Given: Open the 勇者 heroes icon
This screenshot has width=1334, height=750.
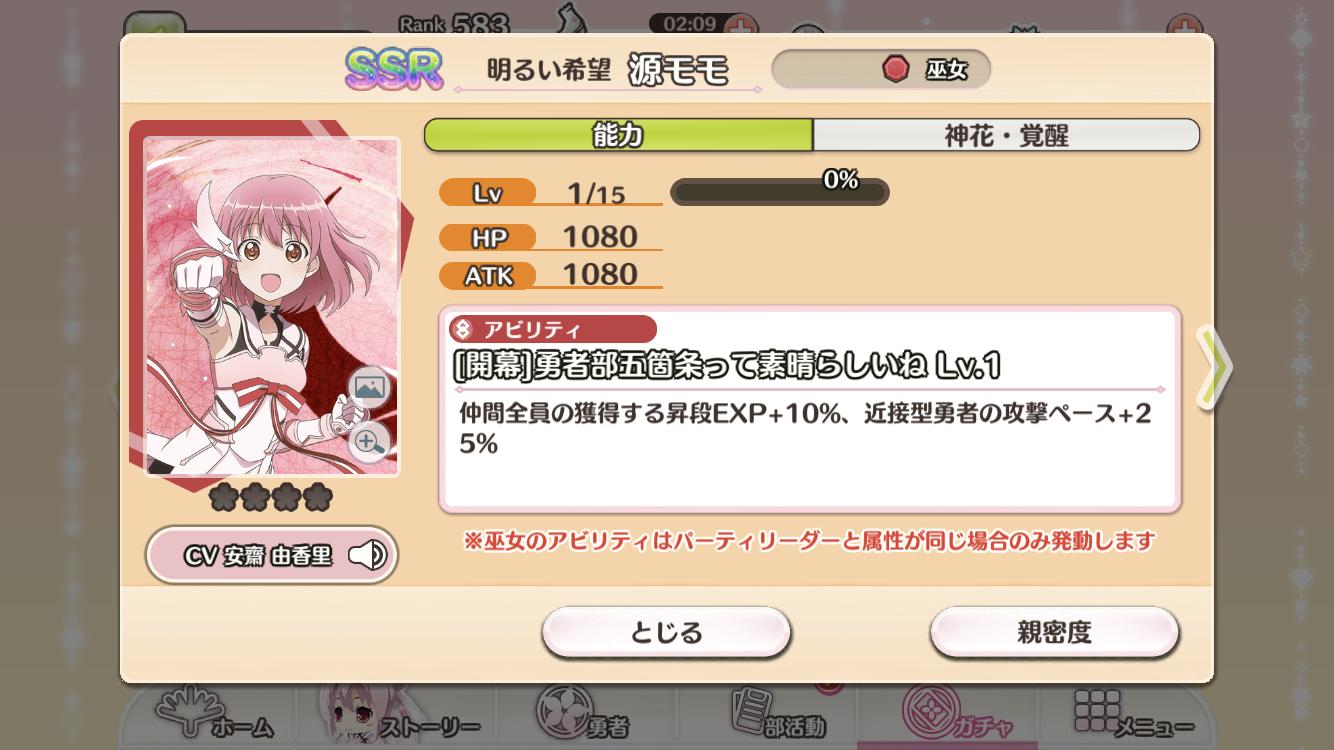Looking at the screenshot, I should pos(587,716).
